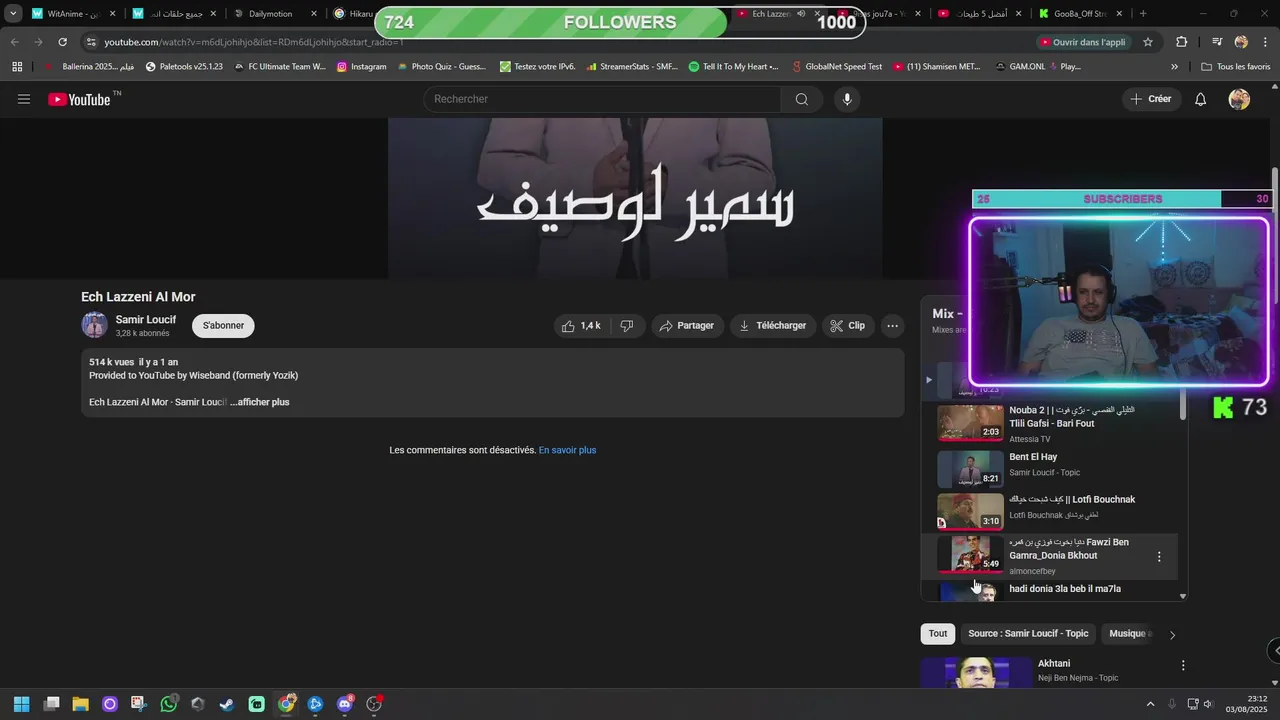Click the address bar URL
This screenshot has height=720, width=1280.
click(x=254, y=42)
